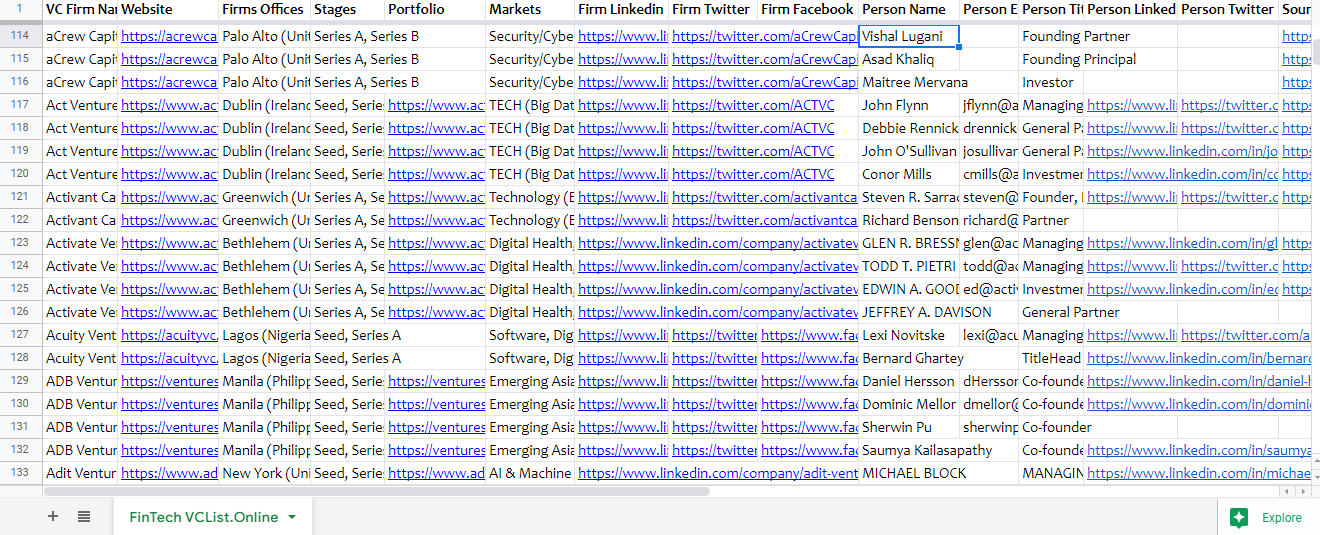This screenshot has width=1320, height=535.
Task: Select cell containing JEFFREY A. DAVISON
Action: (x=909, y=312)
